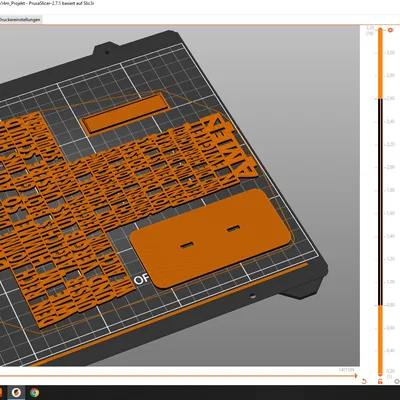This screenshot has height=400, width=400.
Task: Select the rounded plate with two slots in preview
Action: pyautogui.click(x=211, y=237)
